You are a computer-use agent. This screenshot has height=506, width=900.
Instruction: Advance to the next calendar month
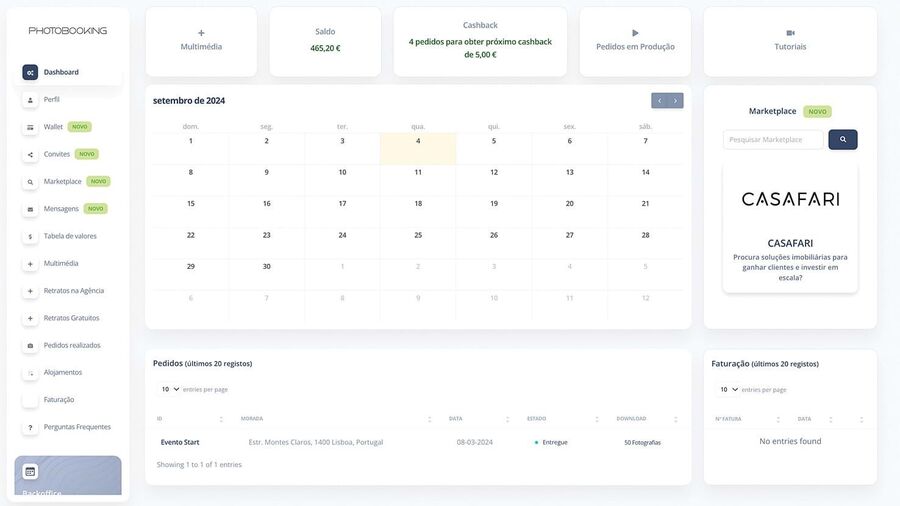click(x=676, y=101)
